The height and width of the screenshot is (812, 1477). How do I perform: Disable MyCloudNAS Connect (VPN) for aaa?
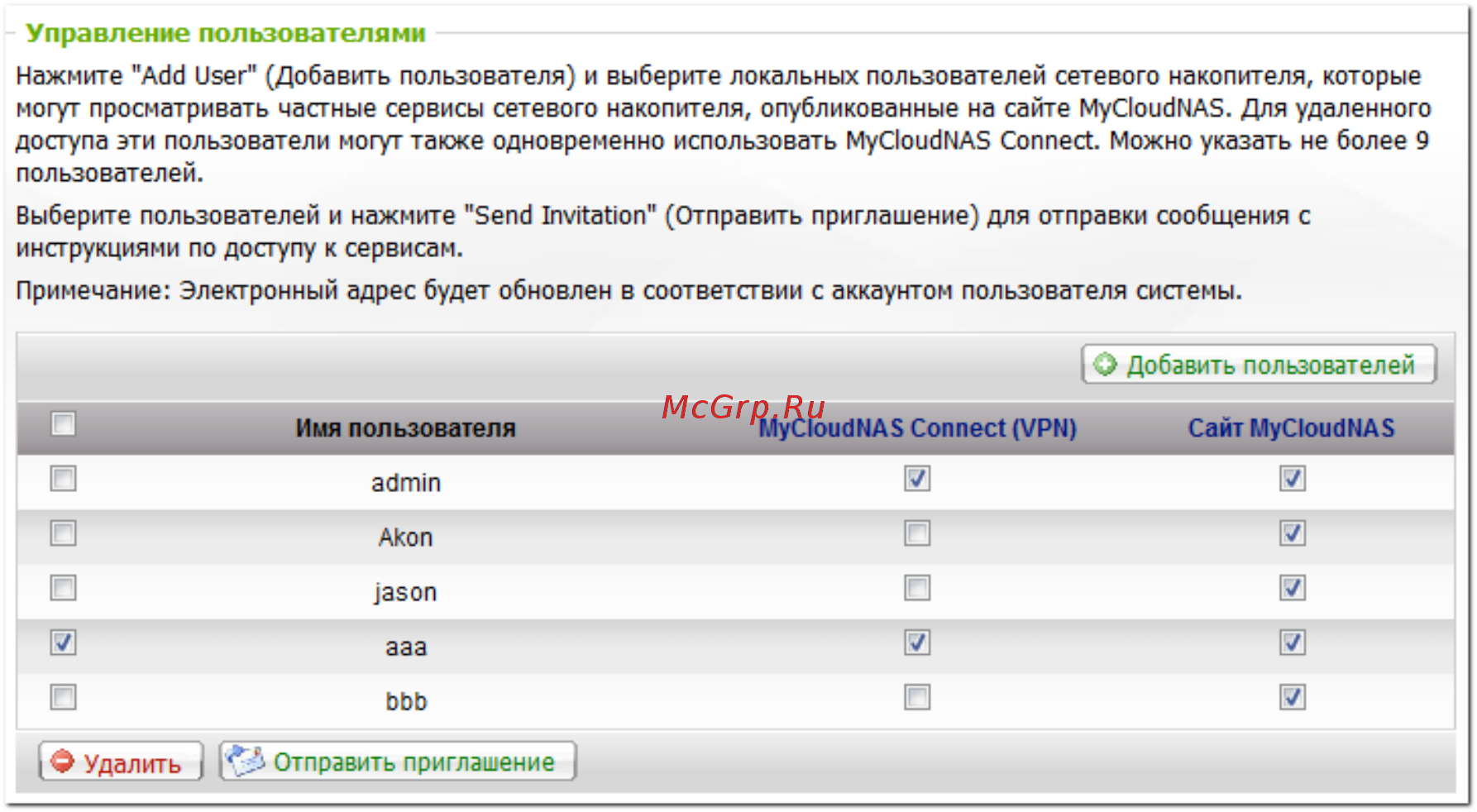(x=917, y=642)
